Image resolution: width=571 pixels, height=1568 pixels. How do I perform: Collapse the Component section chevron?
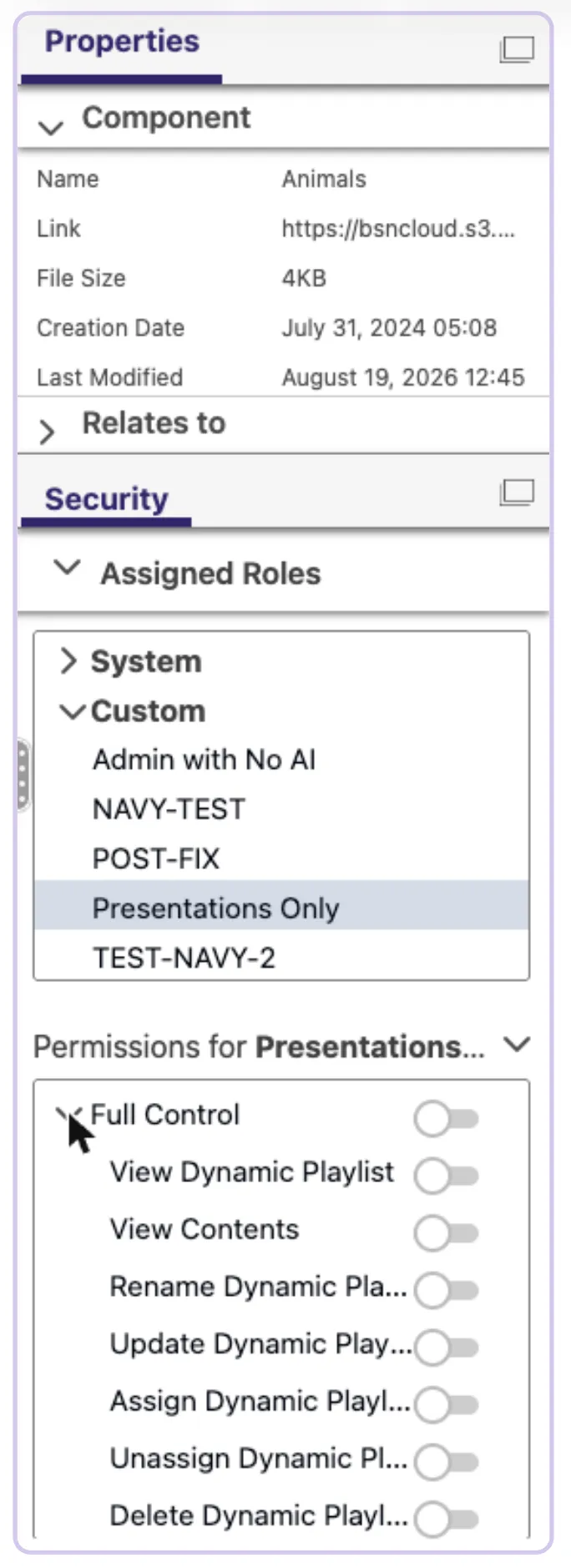click(51, 127)
